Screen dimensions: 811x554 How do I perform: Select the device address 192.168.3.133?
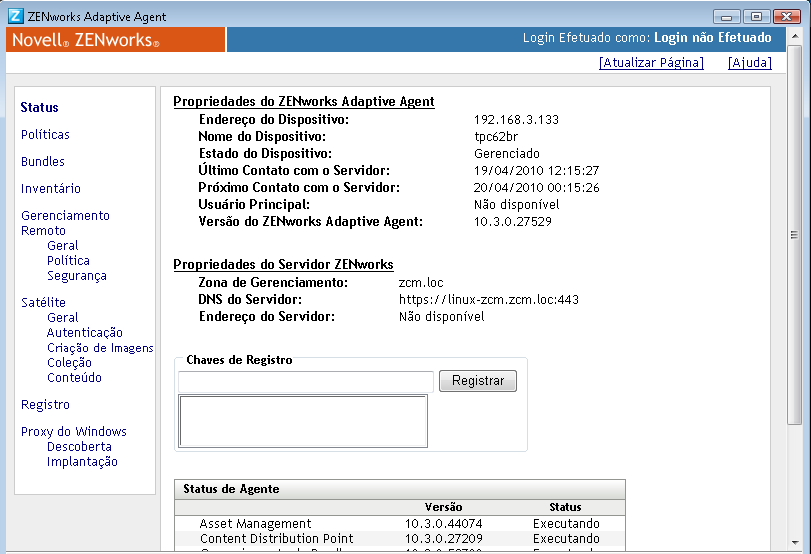(x=516, y=119)
